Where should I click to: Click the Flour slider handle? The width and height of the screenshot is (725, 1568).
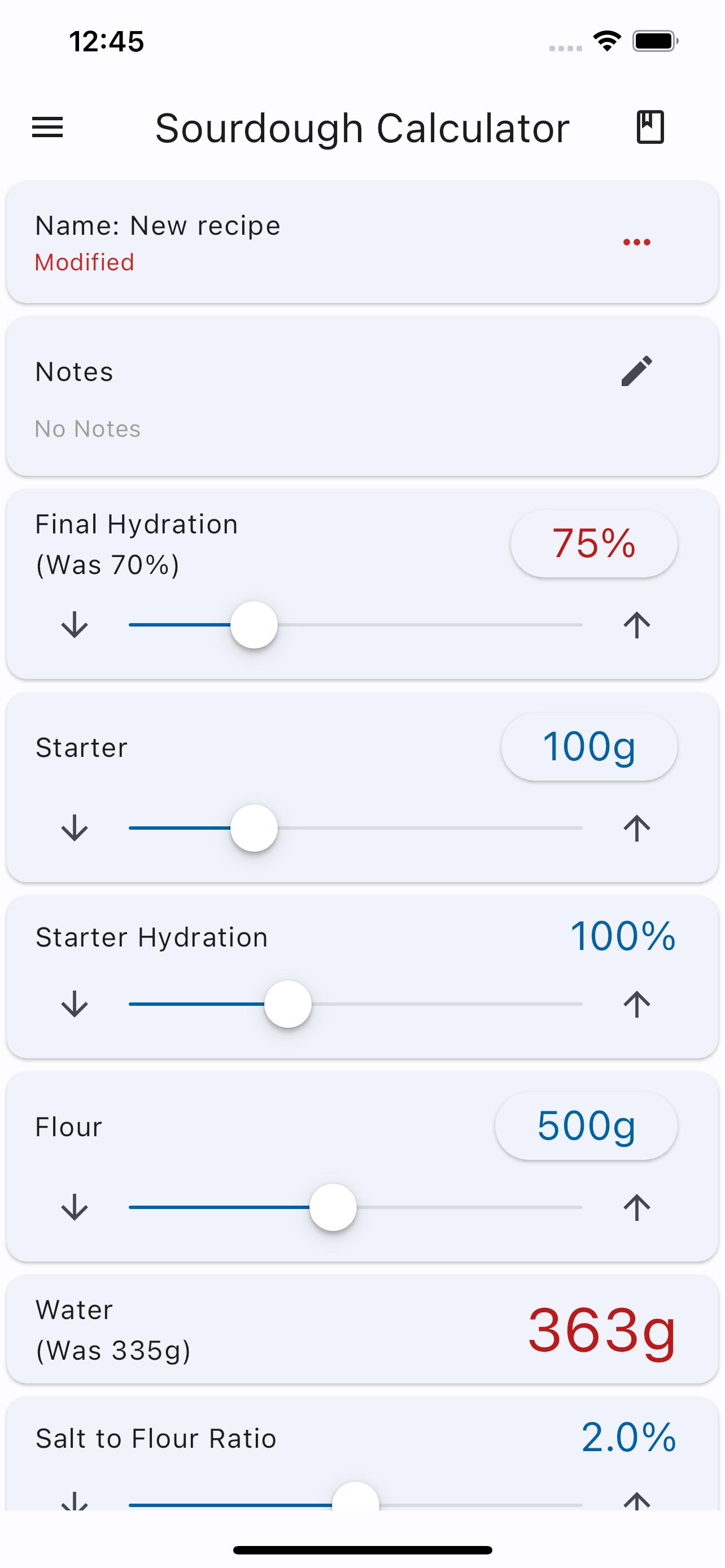pyautogui.click(x=333, y=1208)
